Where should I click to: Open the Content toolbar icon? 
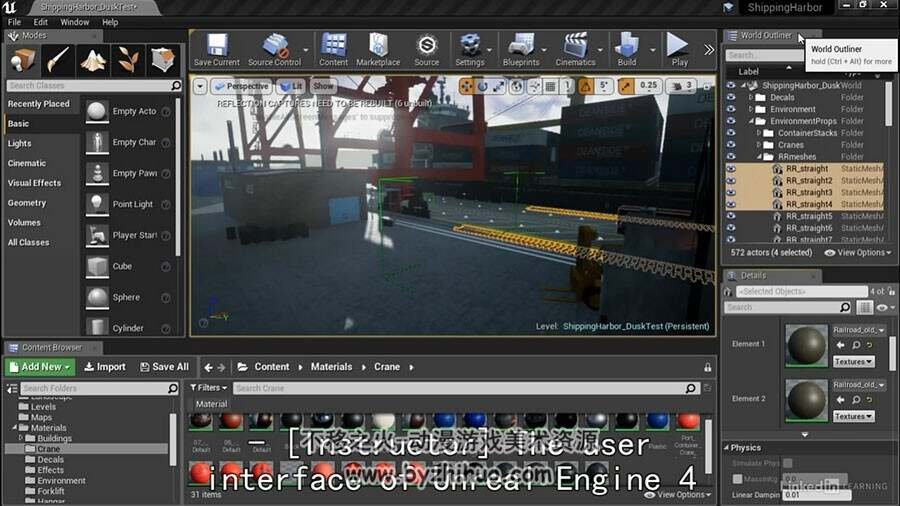point(333,50)
